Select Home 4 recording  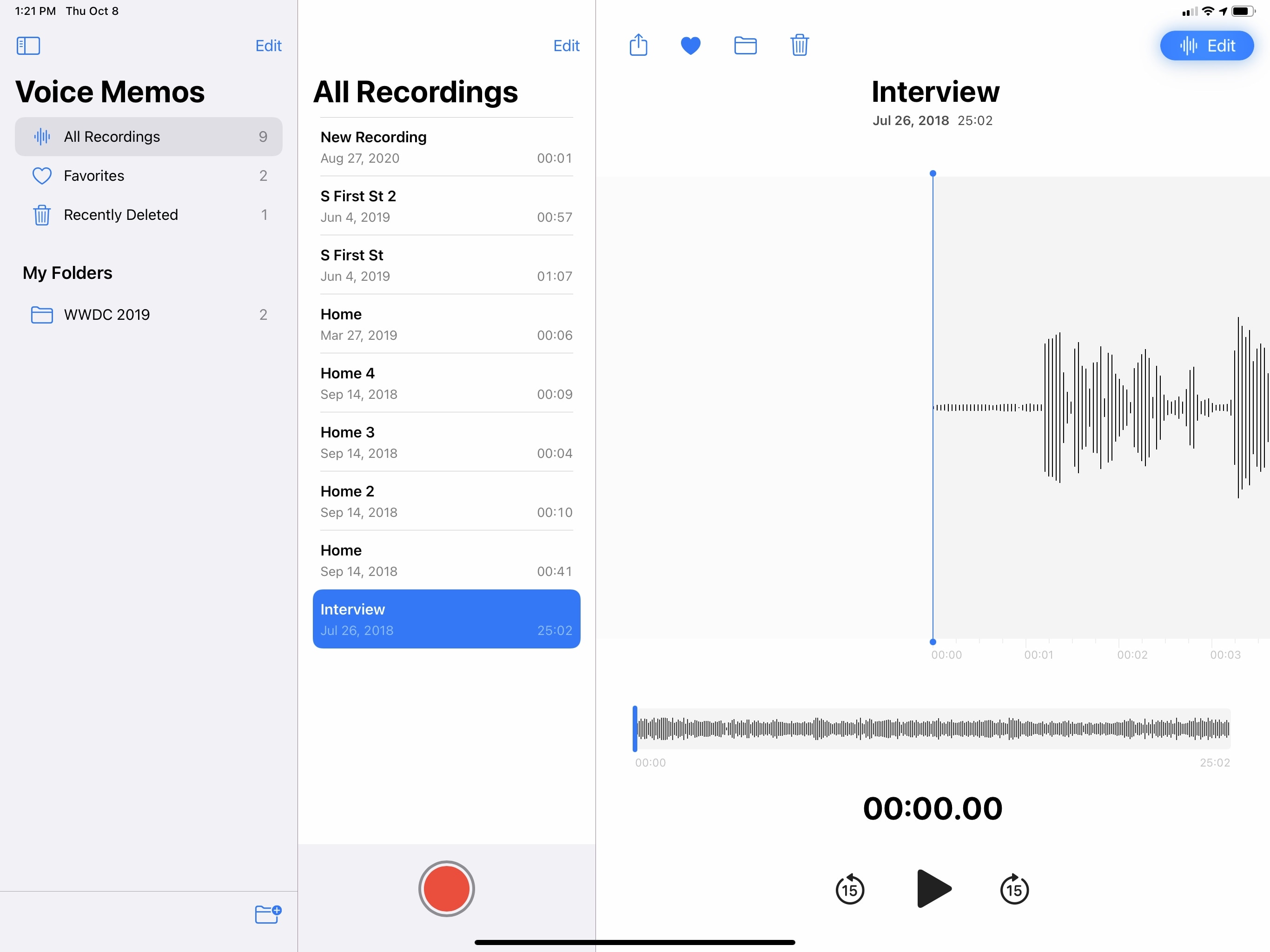pyautogui.click(x=446, y=383)
